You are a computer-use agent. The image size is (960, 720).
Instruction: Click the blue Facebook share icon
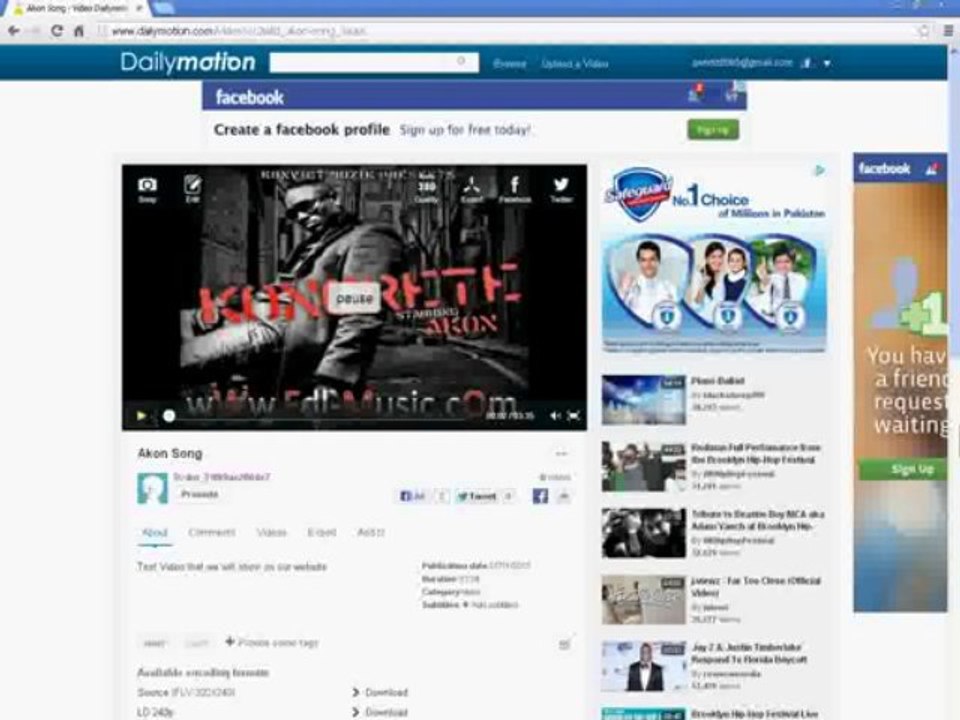tap(540, 496)
